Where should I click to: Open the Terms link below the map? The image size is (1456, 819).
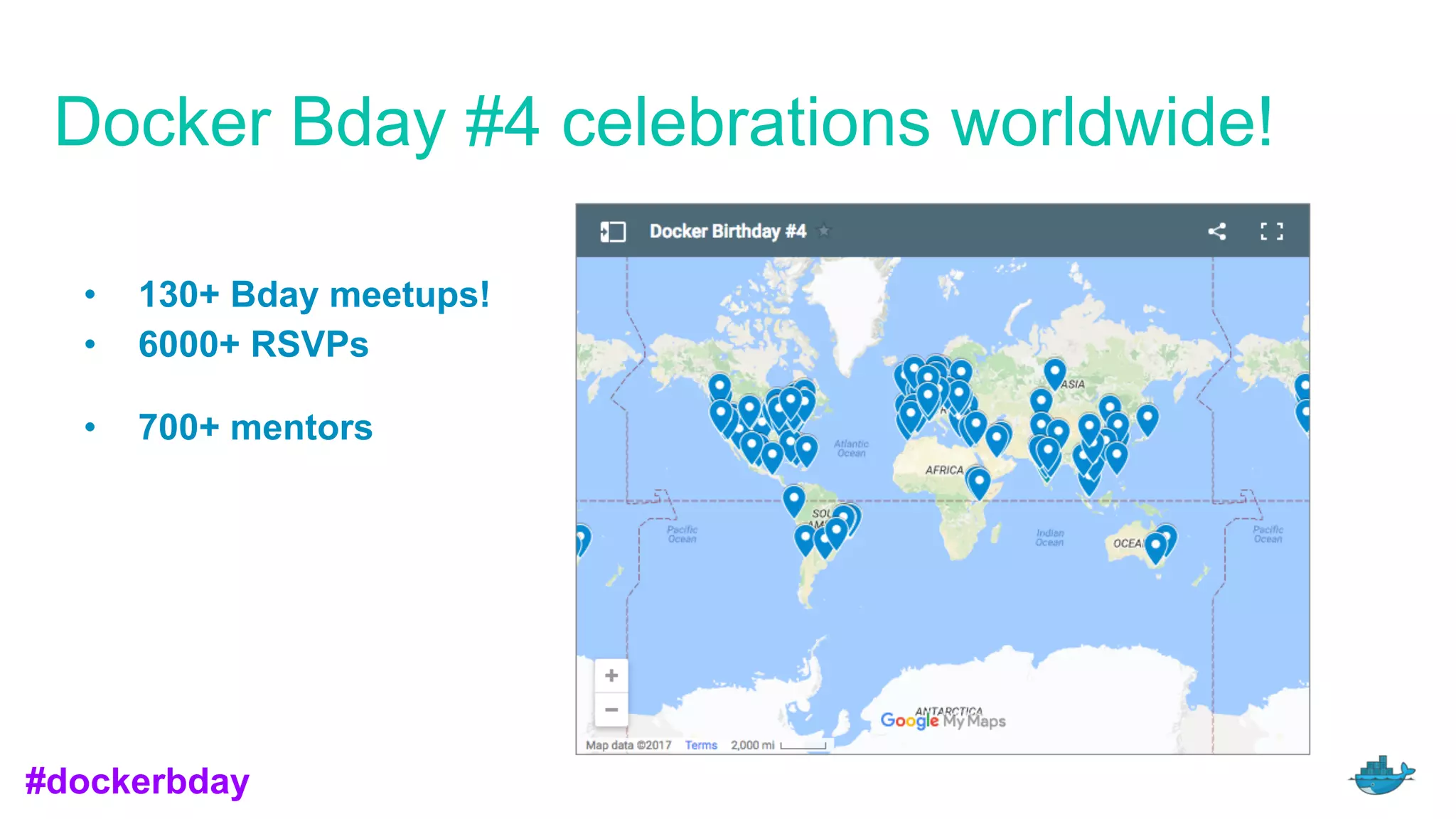click(701, 745)
